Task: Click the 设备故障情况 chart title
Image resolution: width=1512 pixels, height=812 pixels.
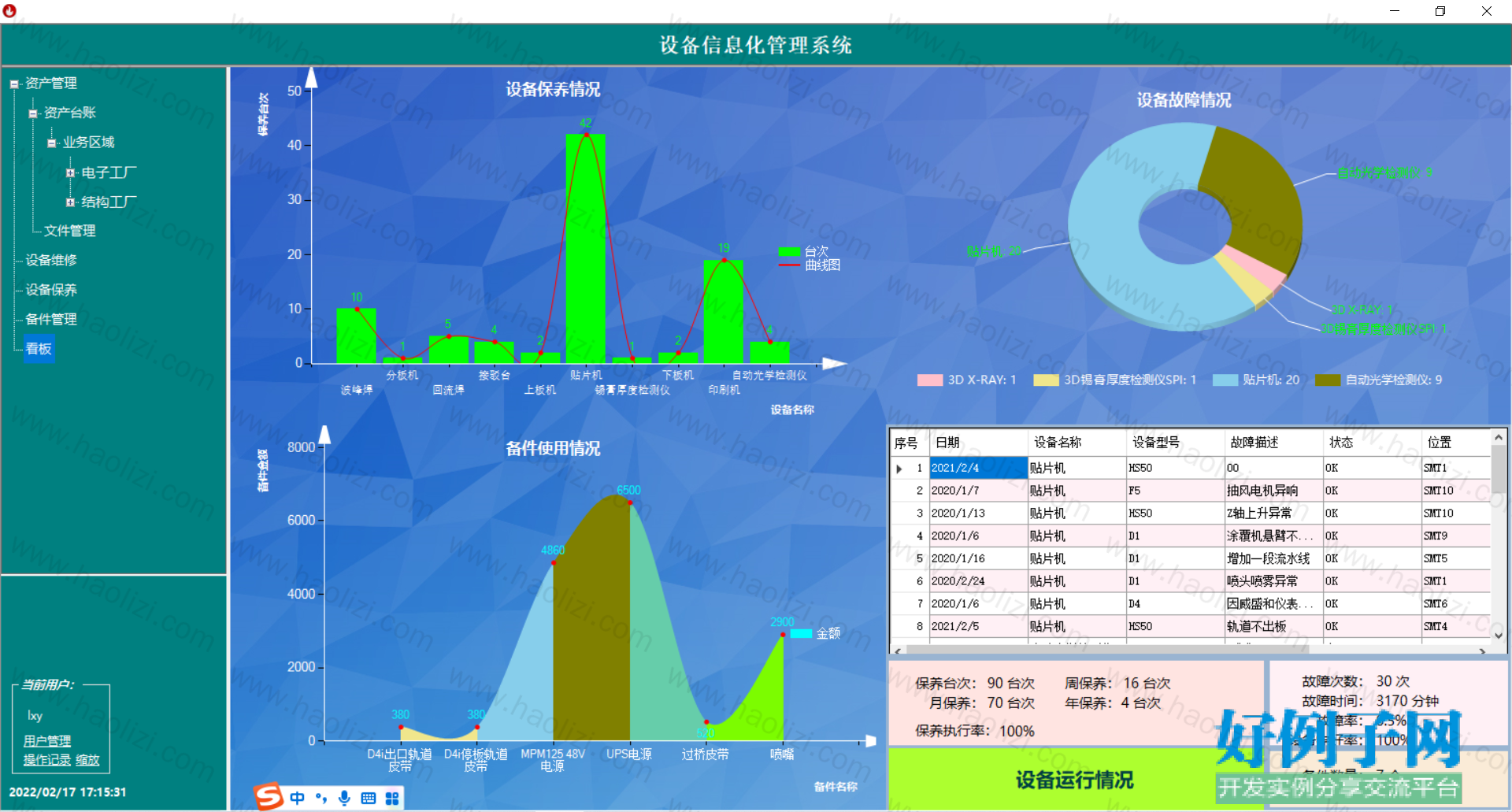Action: click(1184, 101)
